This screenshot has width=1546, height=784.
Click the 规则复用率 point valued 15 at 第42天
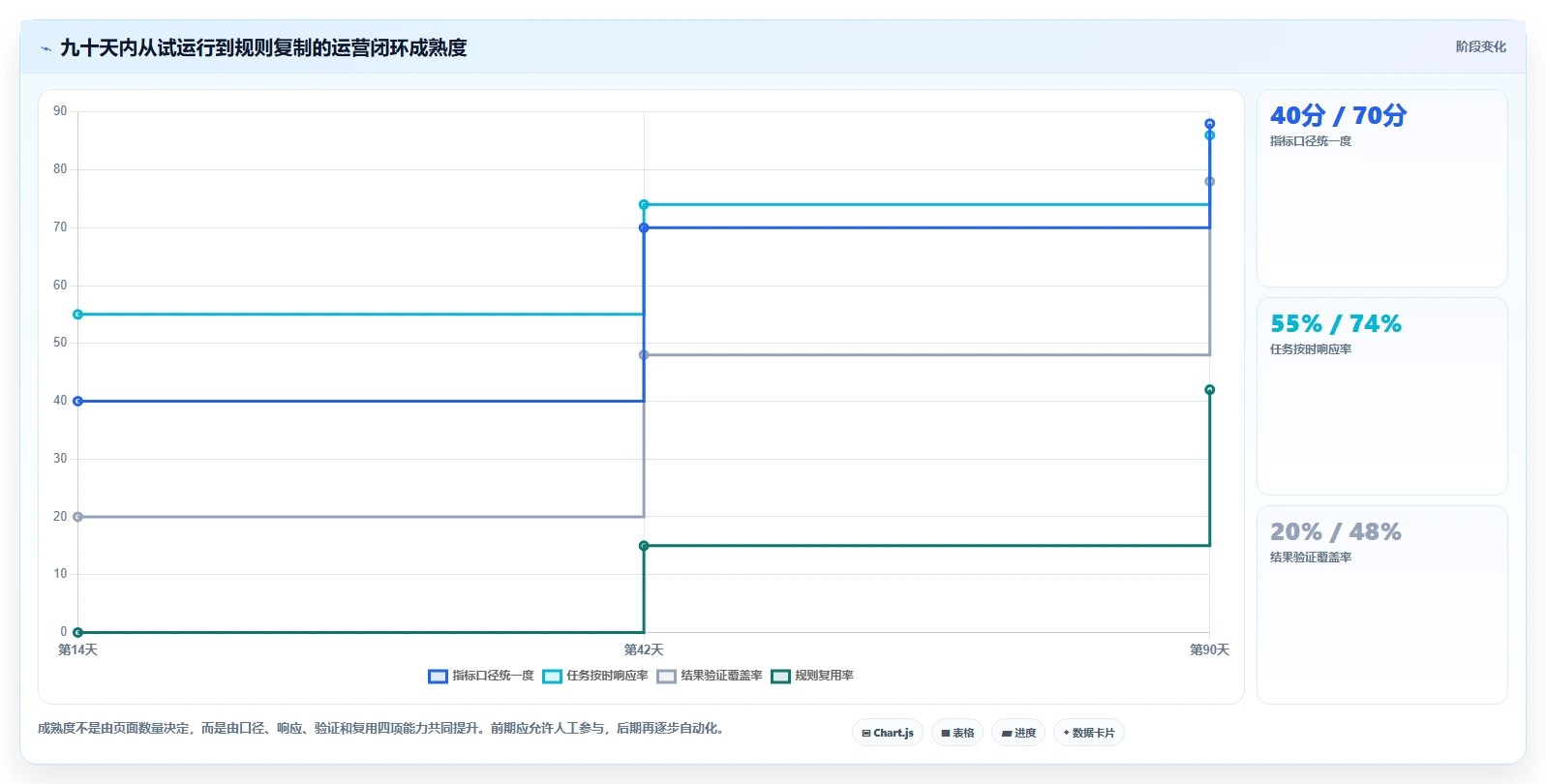click(x=644, y=546)
